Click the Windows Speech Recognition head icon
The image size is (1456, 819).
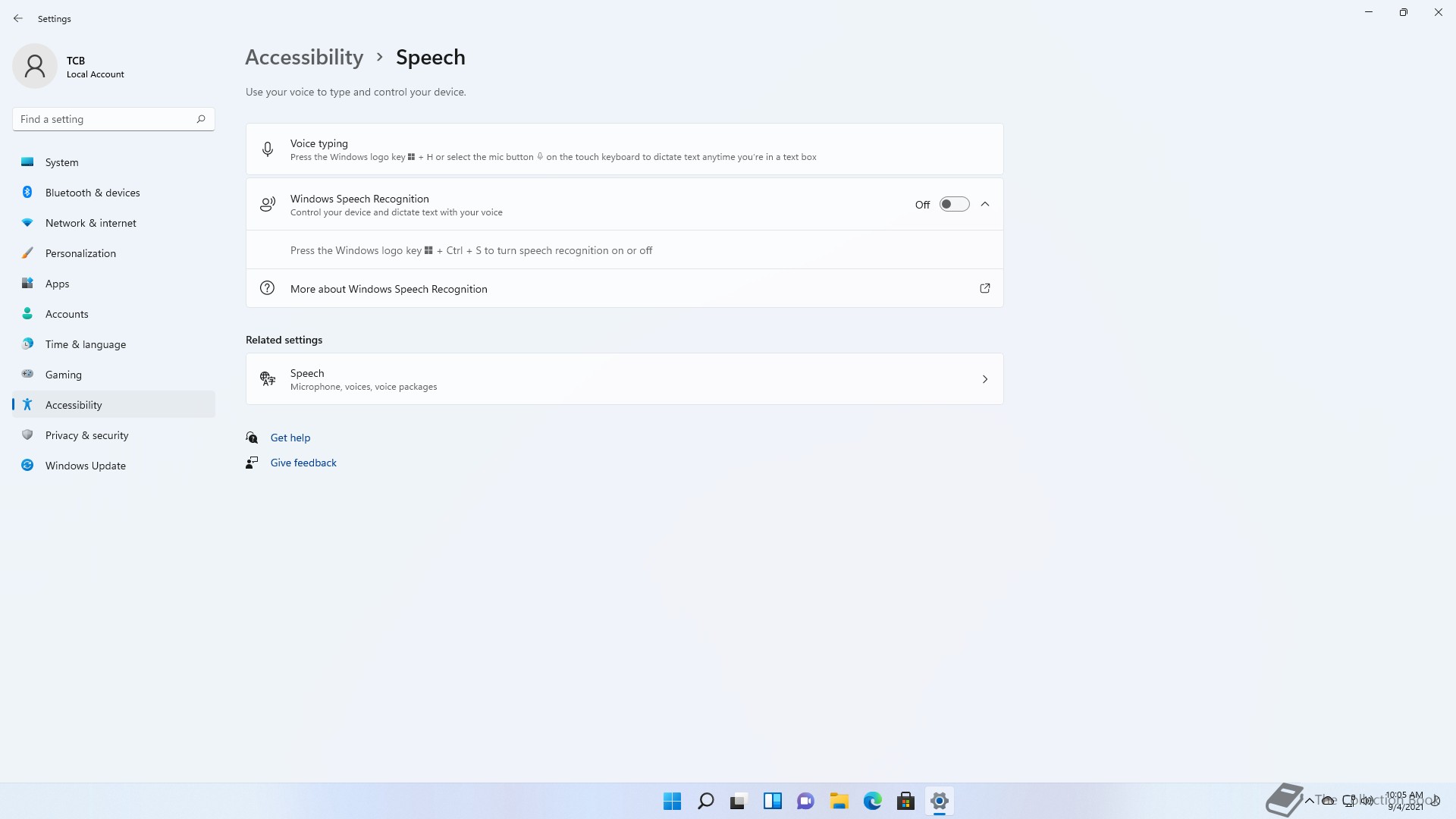(x=268, y=205)
